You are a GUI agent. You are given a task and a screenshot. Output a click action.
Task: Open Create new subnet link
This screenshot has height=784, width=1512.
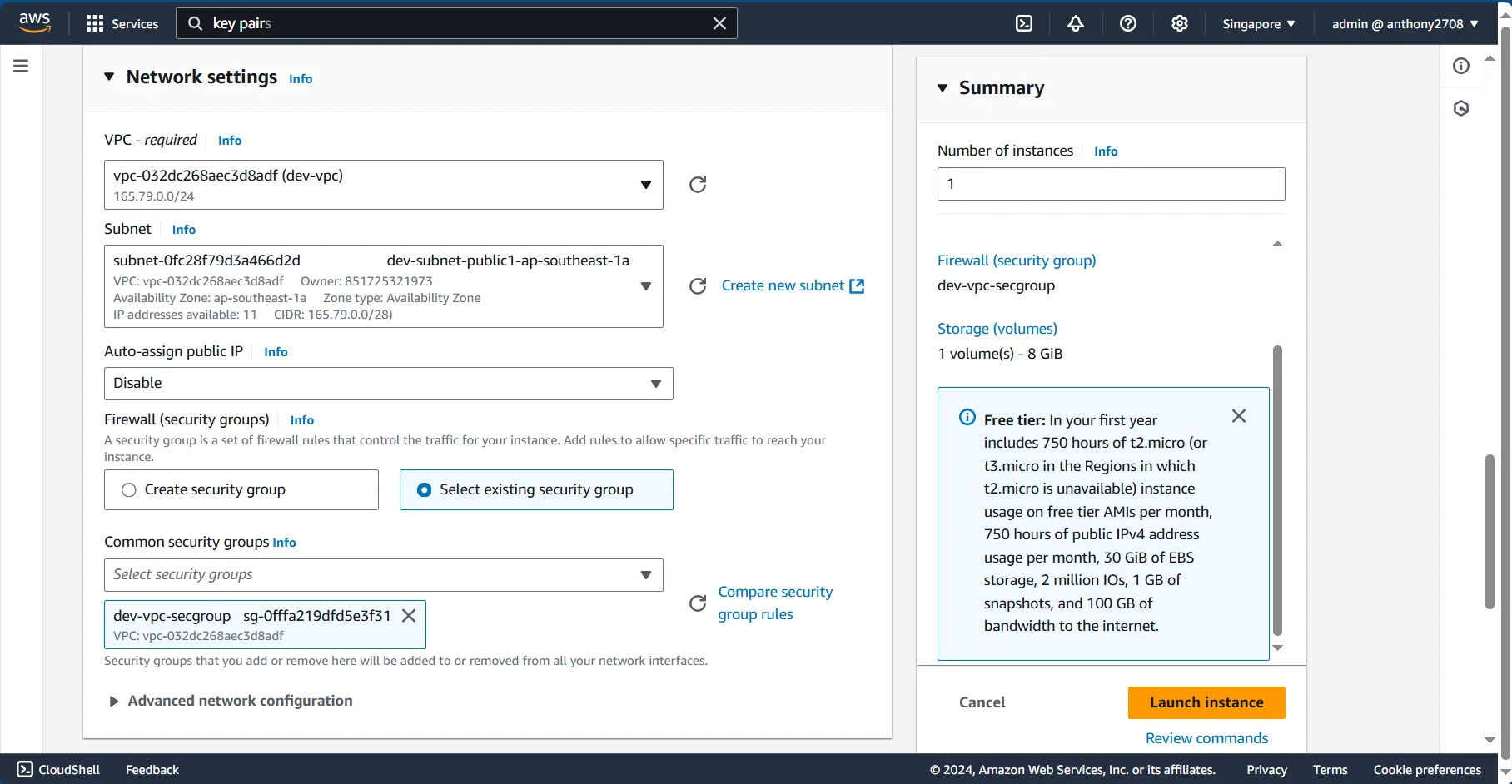793,286
